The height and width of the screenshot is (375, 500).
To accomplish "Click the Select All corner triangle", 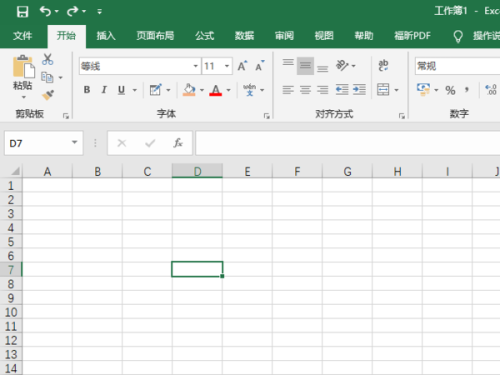I will point(15,171).
